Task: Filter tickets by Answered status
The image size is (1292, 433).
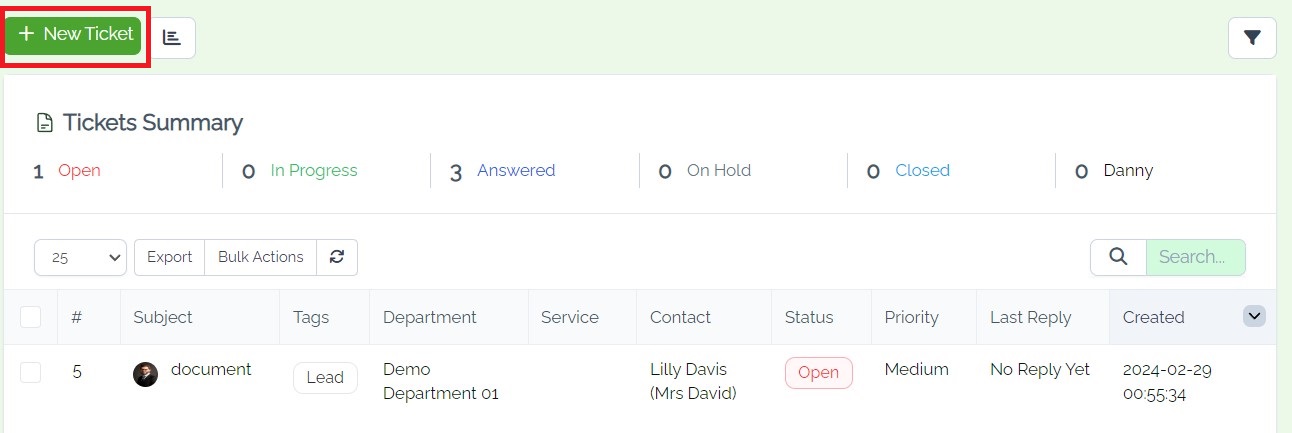Action: (516, 171)
